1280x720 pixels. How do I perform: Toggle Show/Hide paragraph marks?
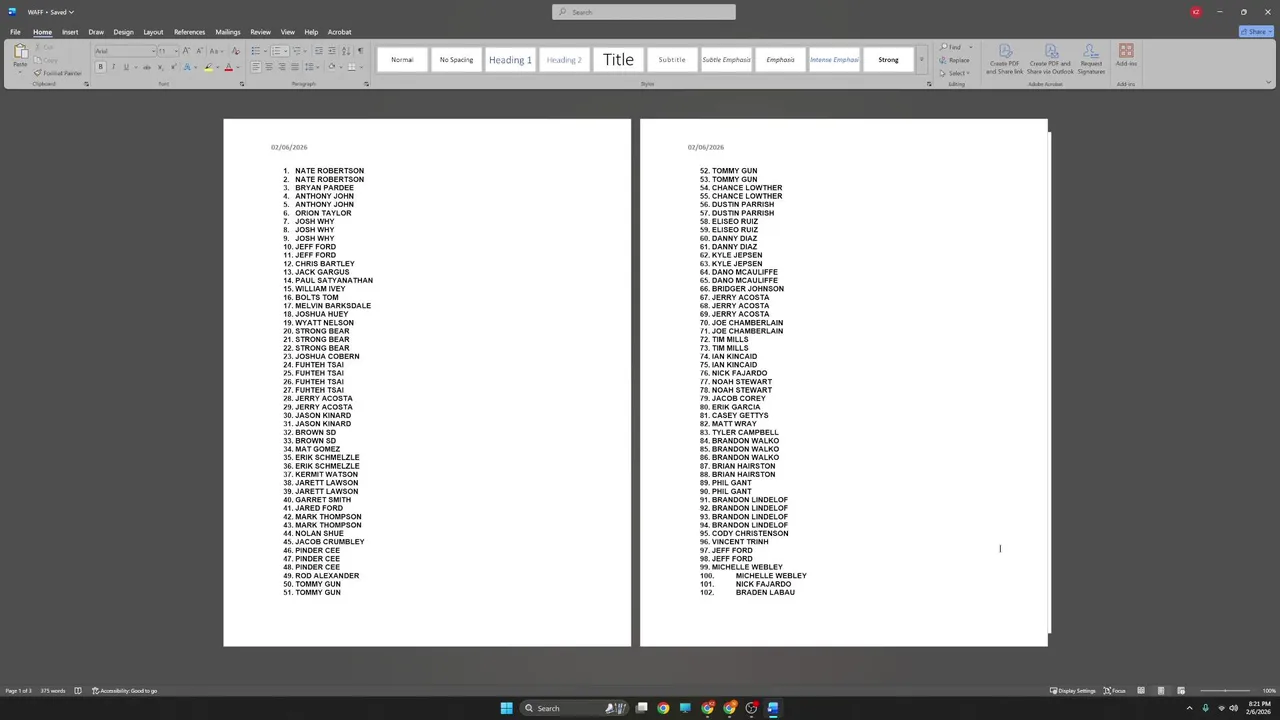[360, 51]
